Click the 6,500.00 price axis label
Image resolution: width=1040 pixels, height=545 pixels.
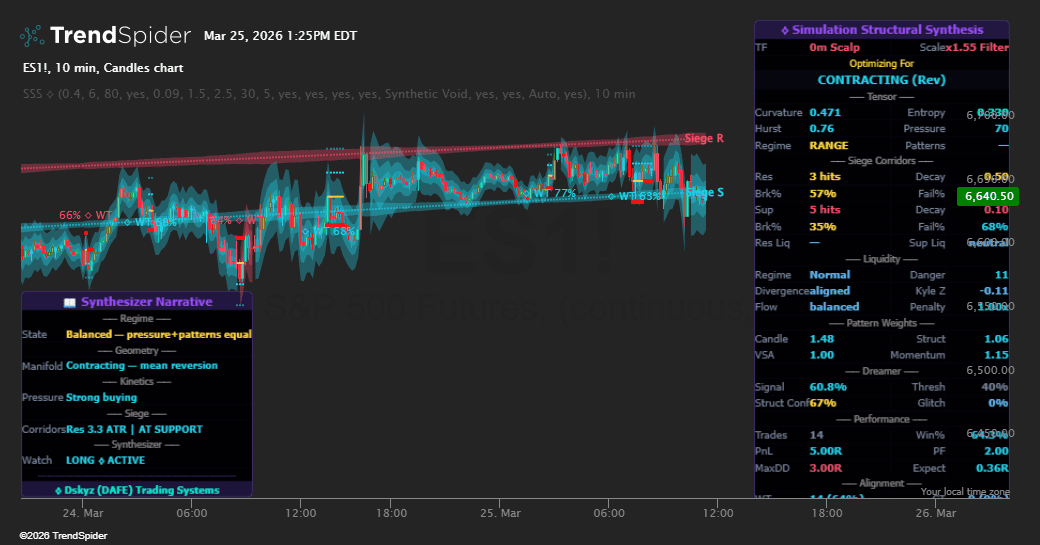tap(990, 371)
